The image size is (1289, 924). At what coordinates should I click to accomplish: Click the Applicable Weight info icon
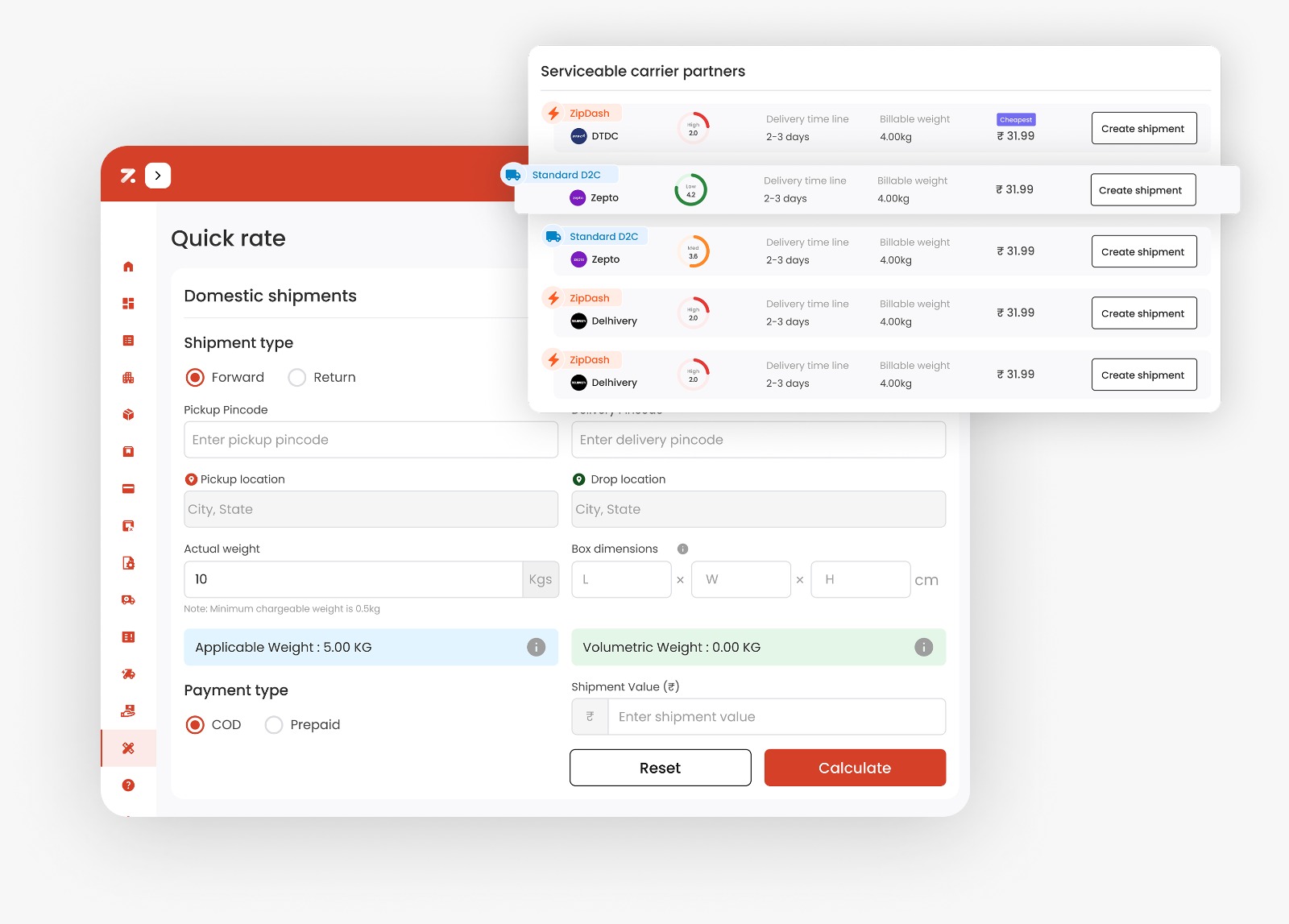pyautogui.click(x=536, y=648)
